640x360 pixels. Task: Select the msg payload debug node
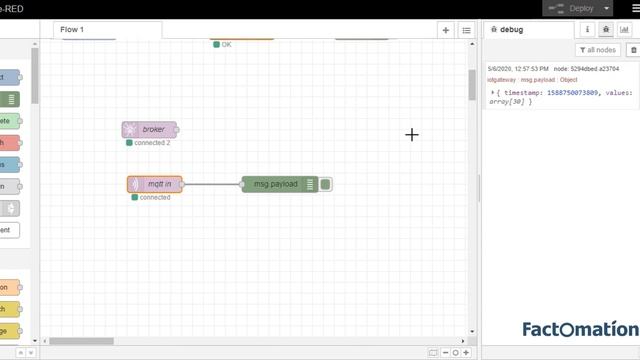tap(280, 184)
